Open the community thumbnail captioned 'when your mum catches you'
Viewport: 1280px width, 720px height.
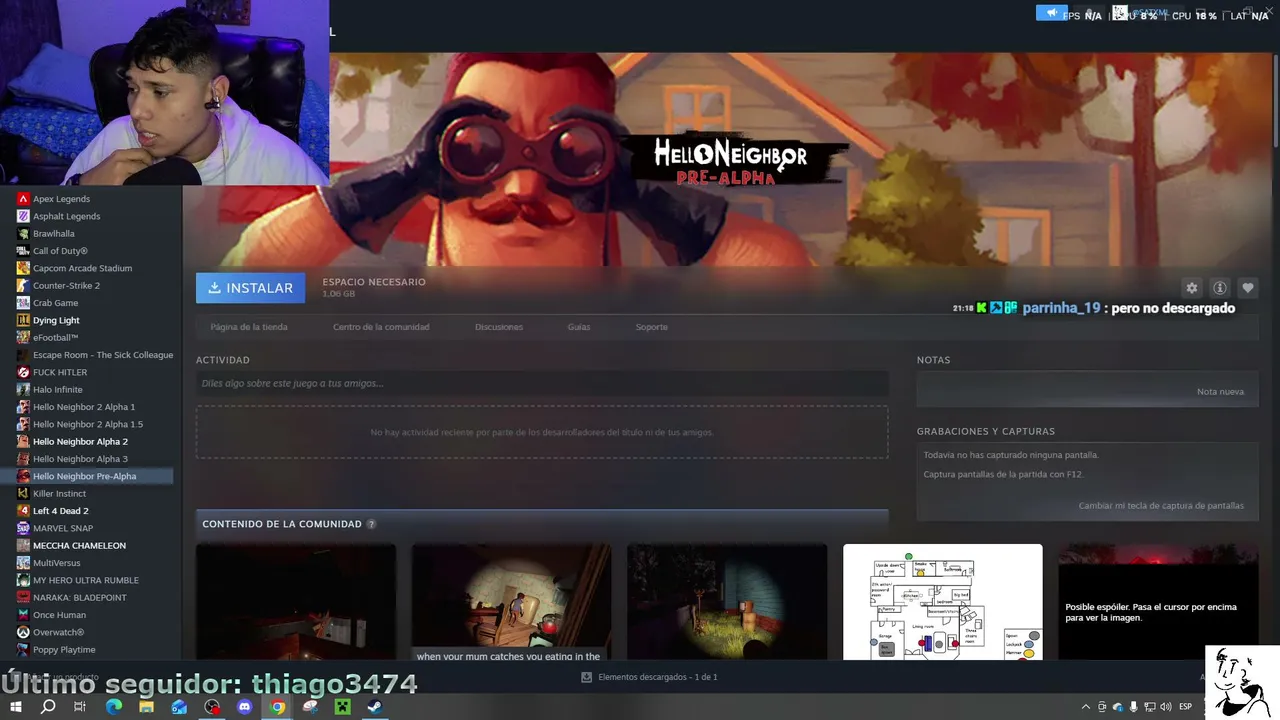511,602
